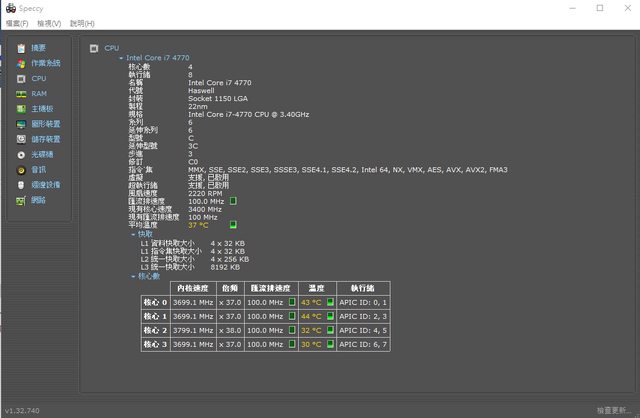This screenshot has width=640, height=418.
Task: Open the 檔案(F) menu
Action: (16, 22)
